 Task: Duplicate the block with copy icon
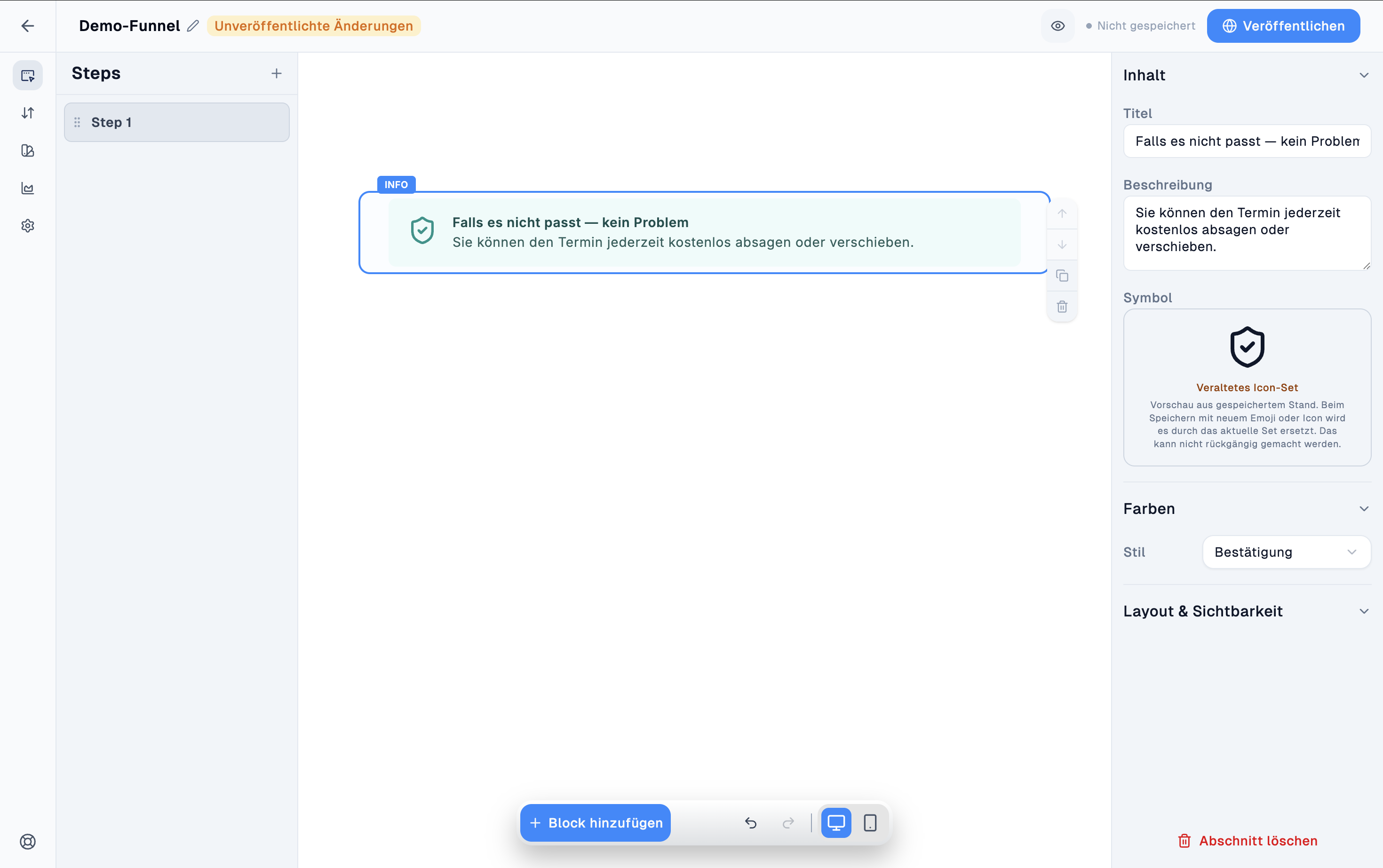[x=1062, y=276]
